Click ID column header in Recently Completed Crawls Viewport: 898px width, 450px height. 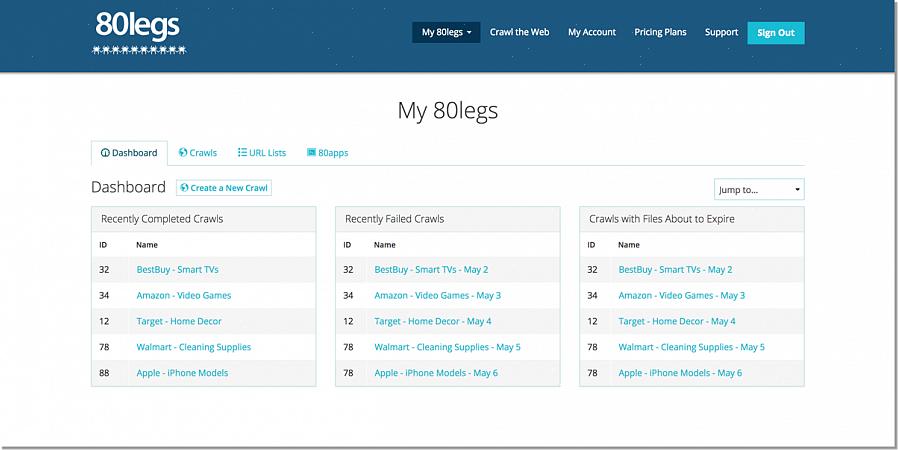click(103, 244)
